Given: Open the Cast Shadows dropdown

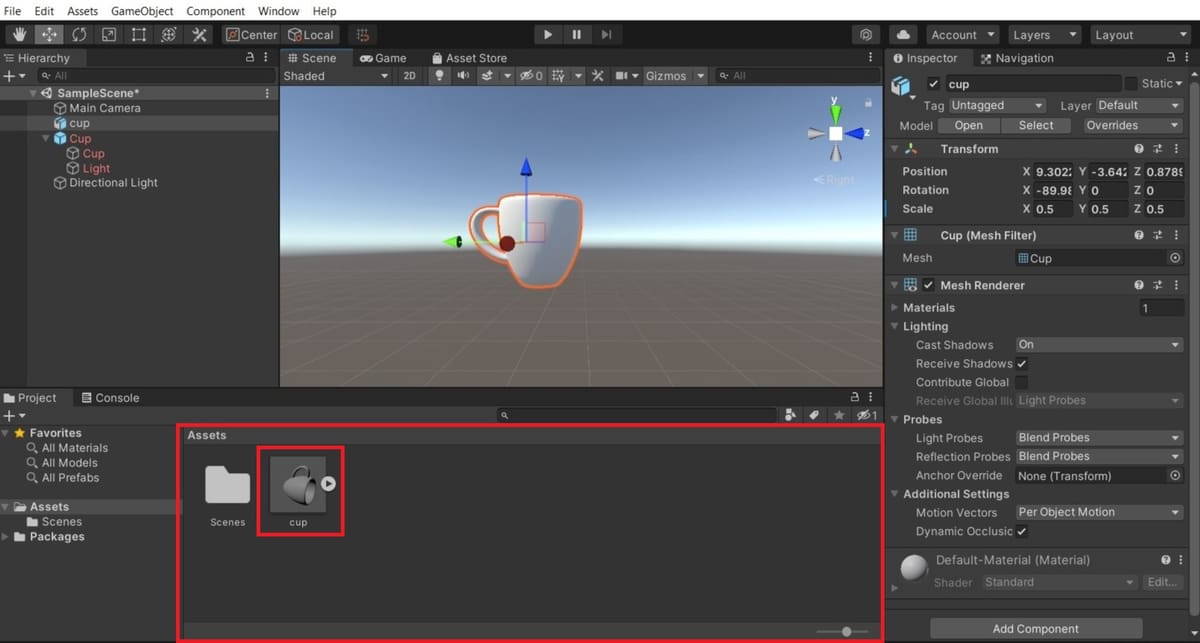Looking at the screenshot, I should pyautogui.click(x=1099, y=345).
